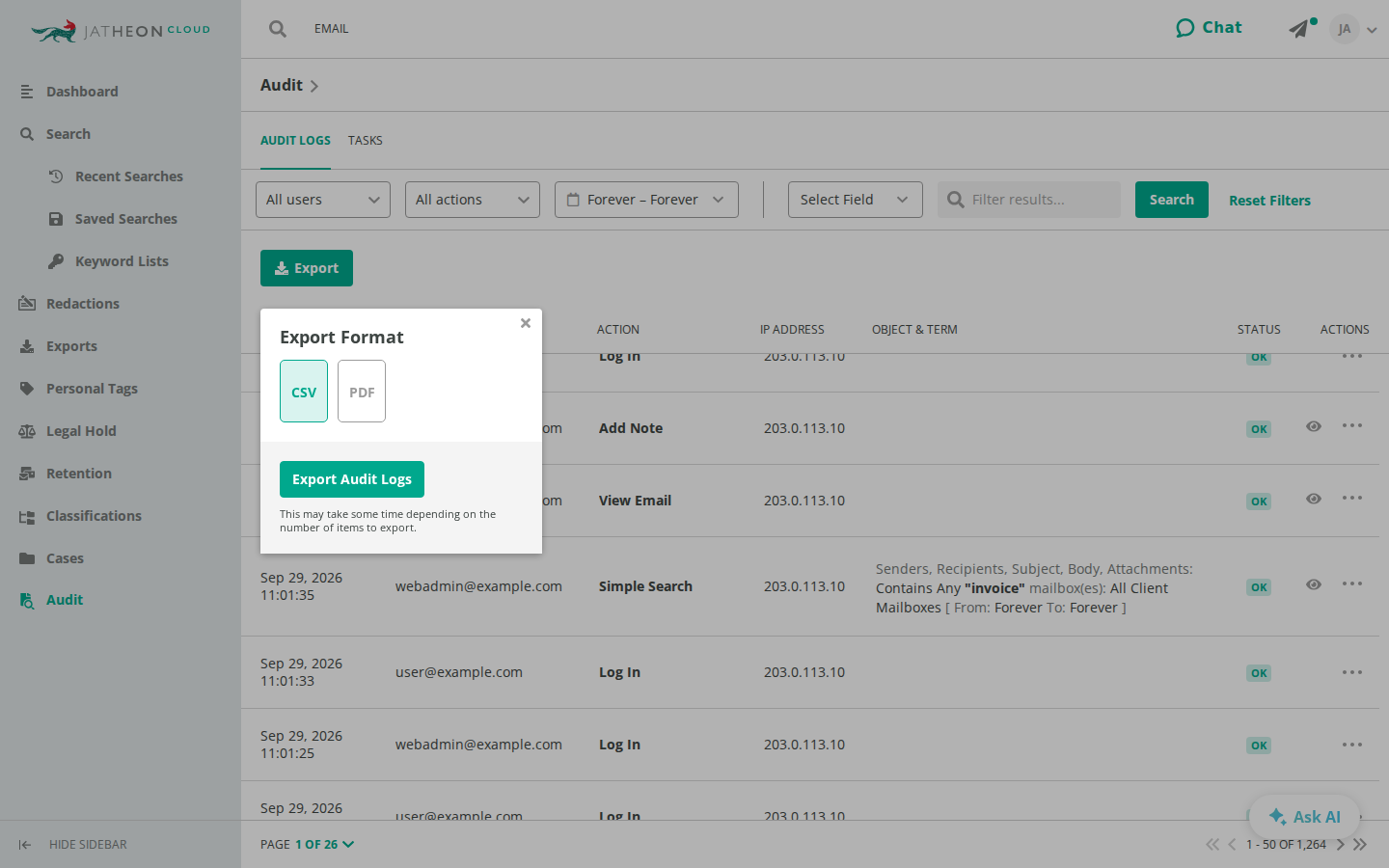Expand the All actions dropdown
This screenshot has width=1389, height=868.
pyautogui.click(x=473, y=200)
